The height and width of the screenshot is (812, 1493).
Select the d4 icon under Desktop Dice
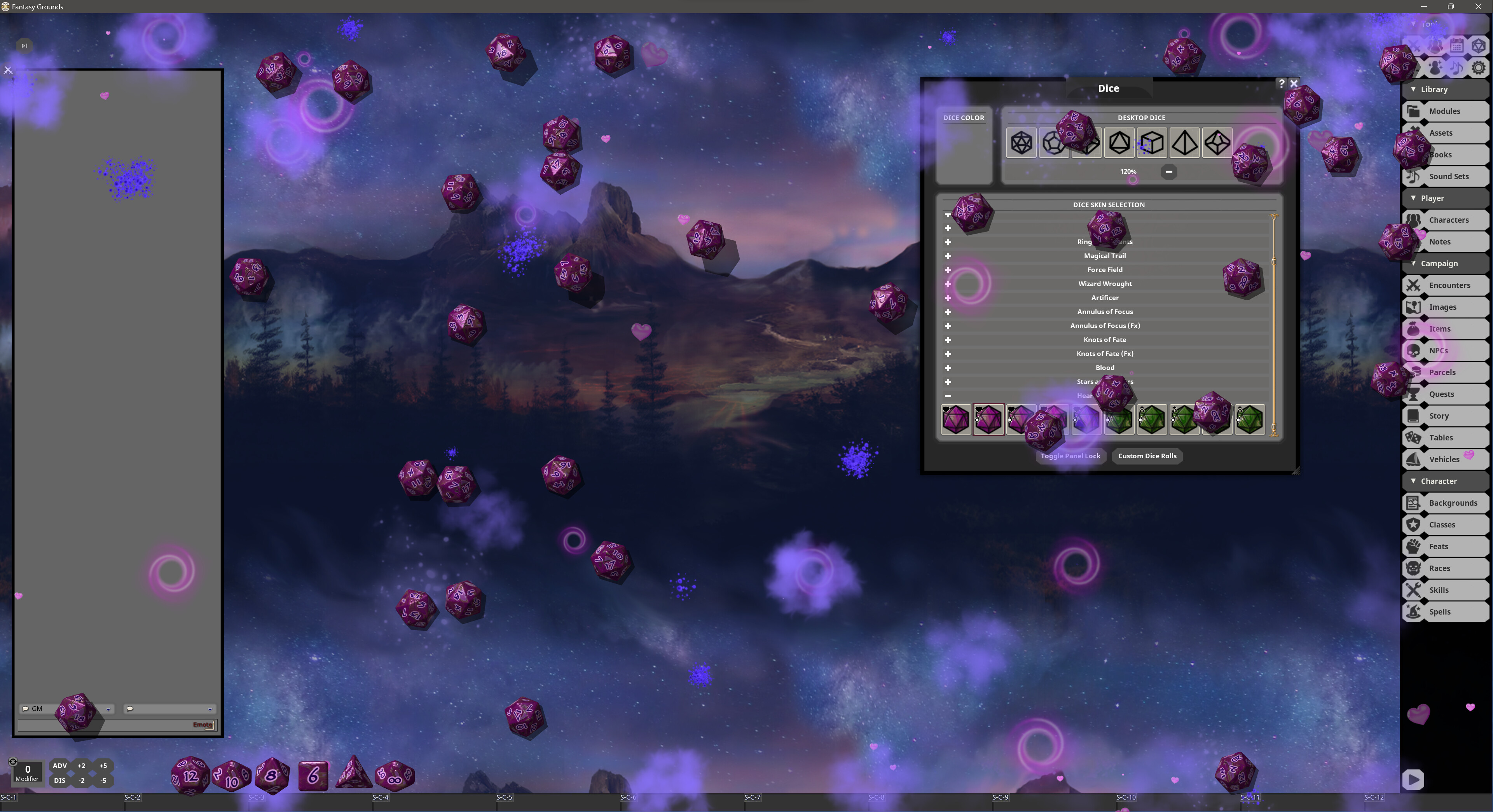point(1185,143)
